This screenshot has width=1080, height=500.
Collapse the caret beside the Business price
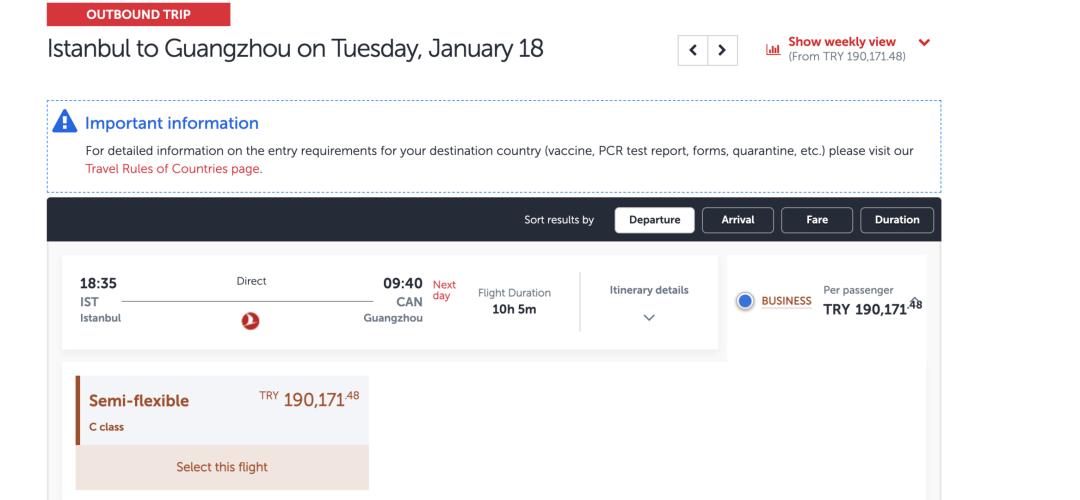(x=913, y=299)
